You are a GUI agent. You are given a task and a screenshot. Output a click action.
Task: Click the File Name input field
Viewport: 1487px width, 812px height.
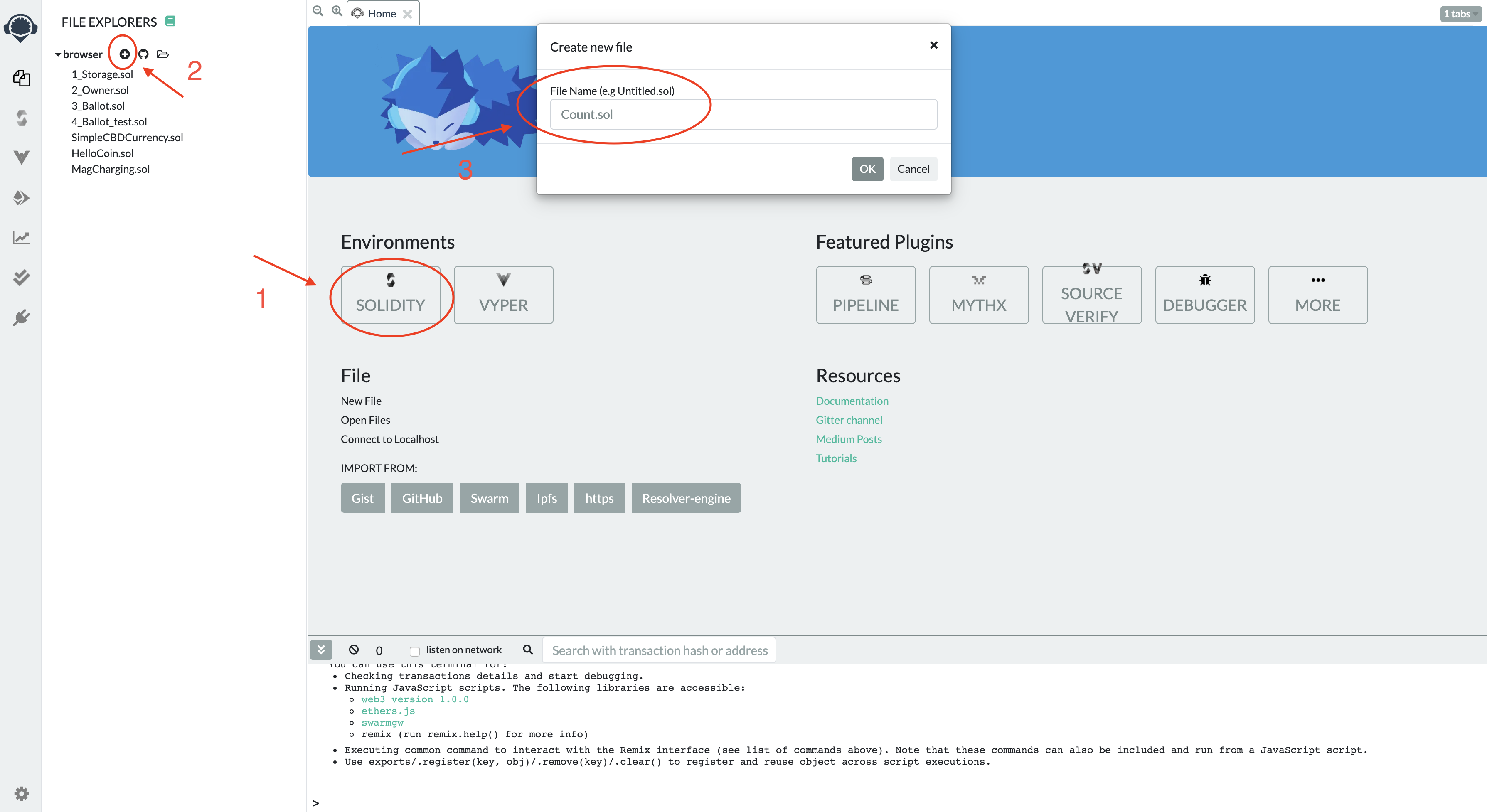(x=743, y=114)
